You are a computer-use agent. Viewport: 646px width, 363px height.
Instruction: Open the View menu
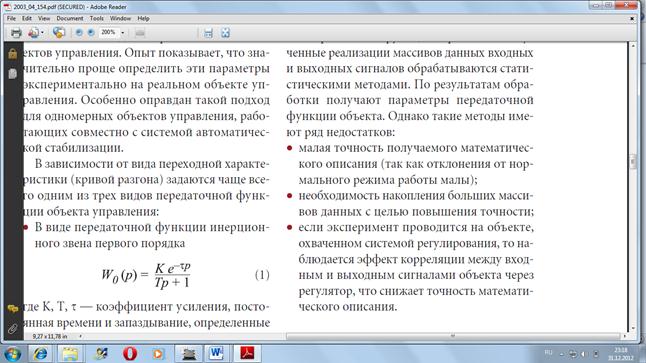(x=44, y=19)
